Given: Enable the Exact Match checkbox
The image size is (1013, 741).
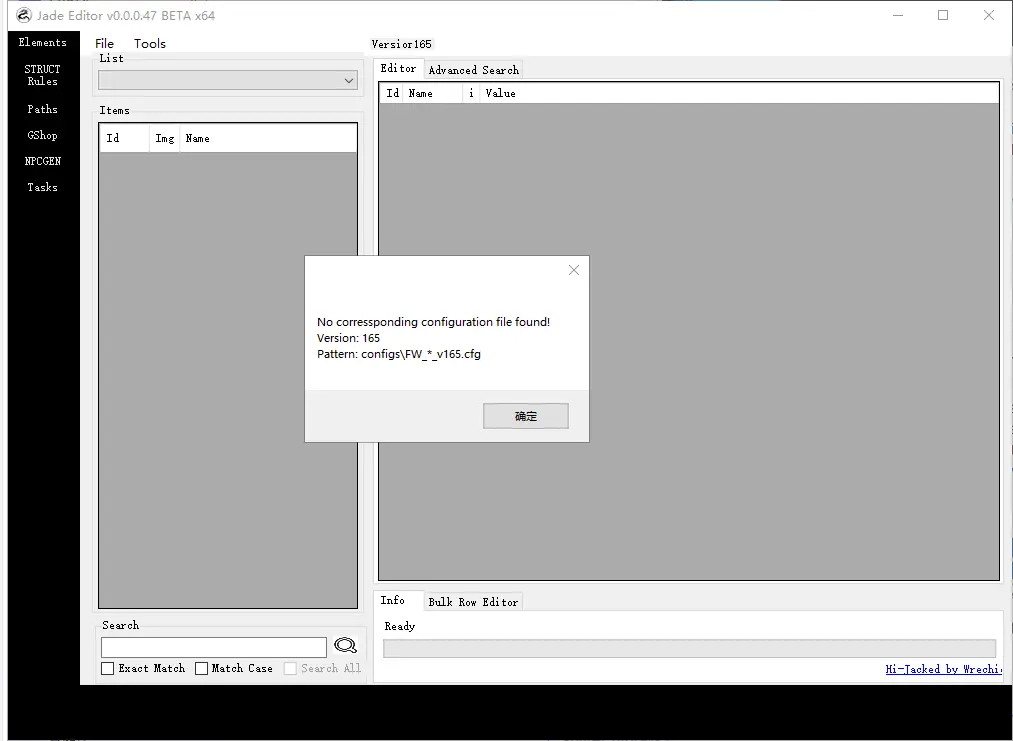Looking at the screenshot, I should tap(108, 668).
